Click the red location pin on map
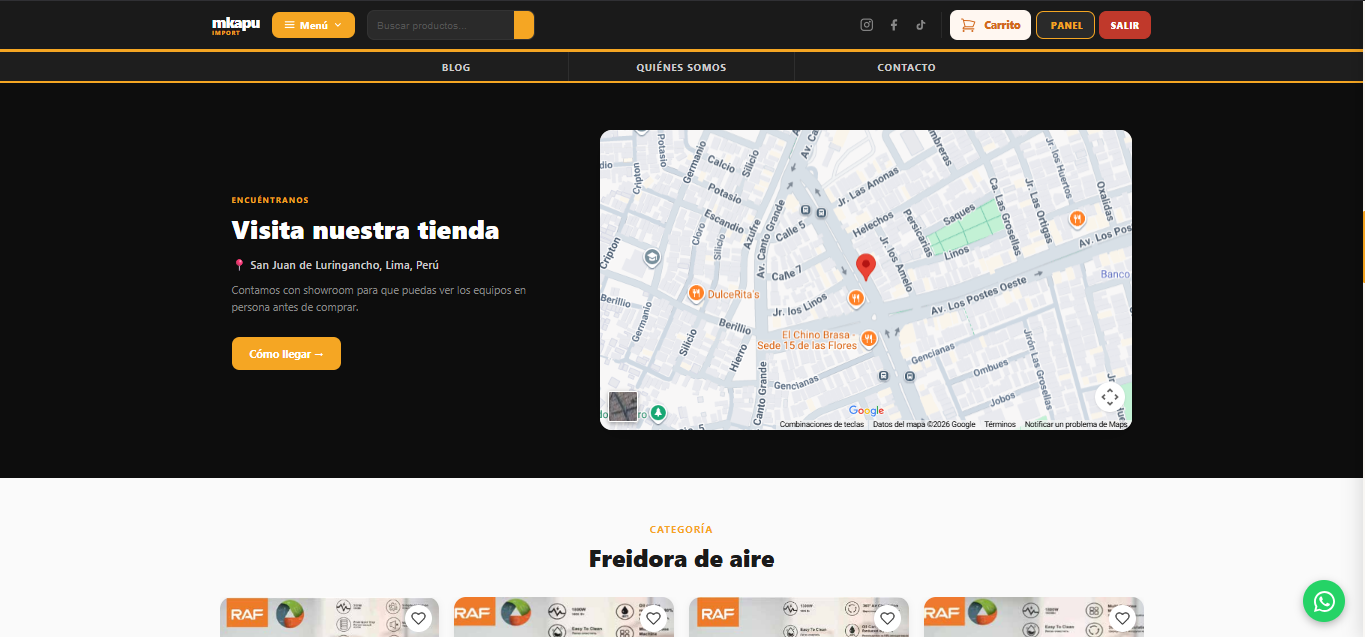The height and width of the screenshot is (637, 1365). pyautogui.click(x=866, y=267)
